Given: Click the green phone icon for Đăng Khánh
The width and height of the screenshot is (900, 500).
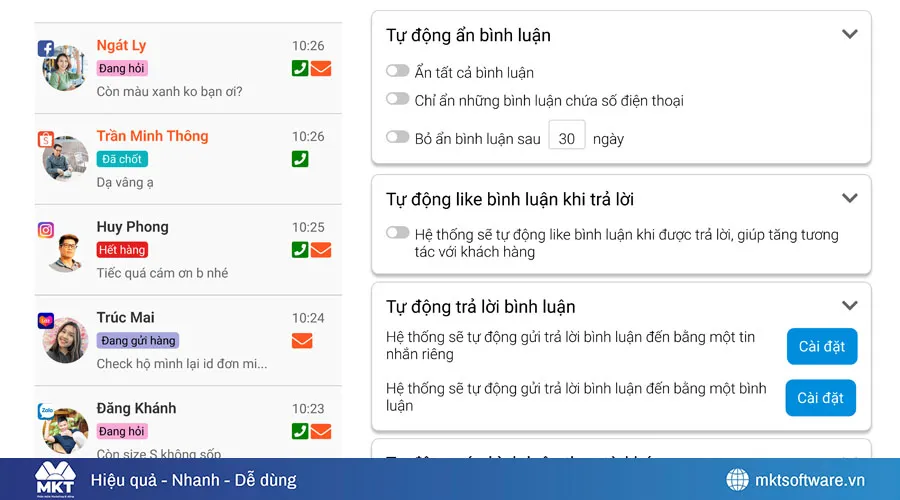Looking at the screenshot, I should tap(300, 431).
